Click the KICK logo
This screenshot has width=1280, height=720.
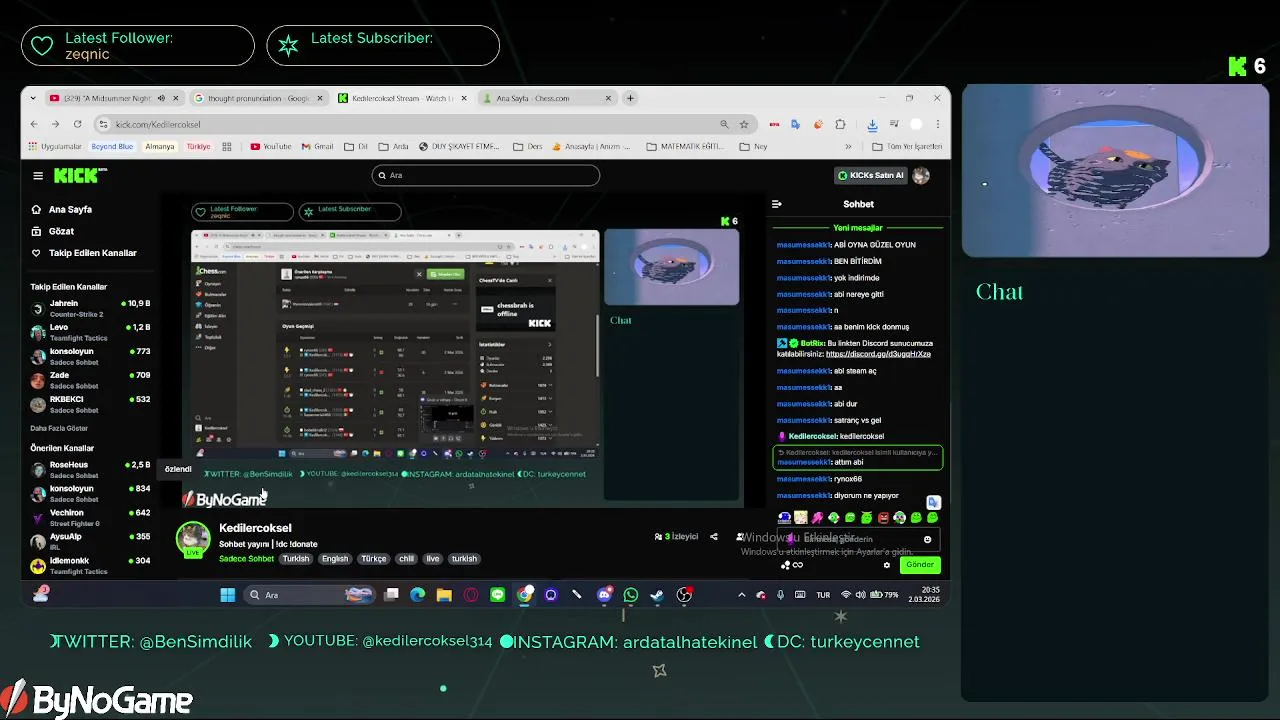78,175
